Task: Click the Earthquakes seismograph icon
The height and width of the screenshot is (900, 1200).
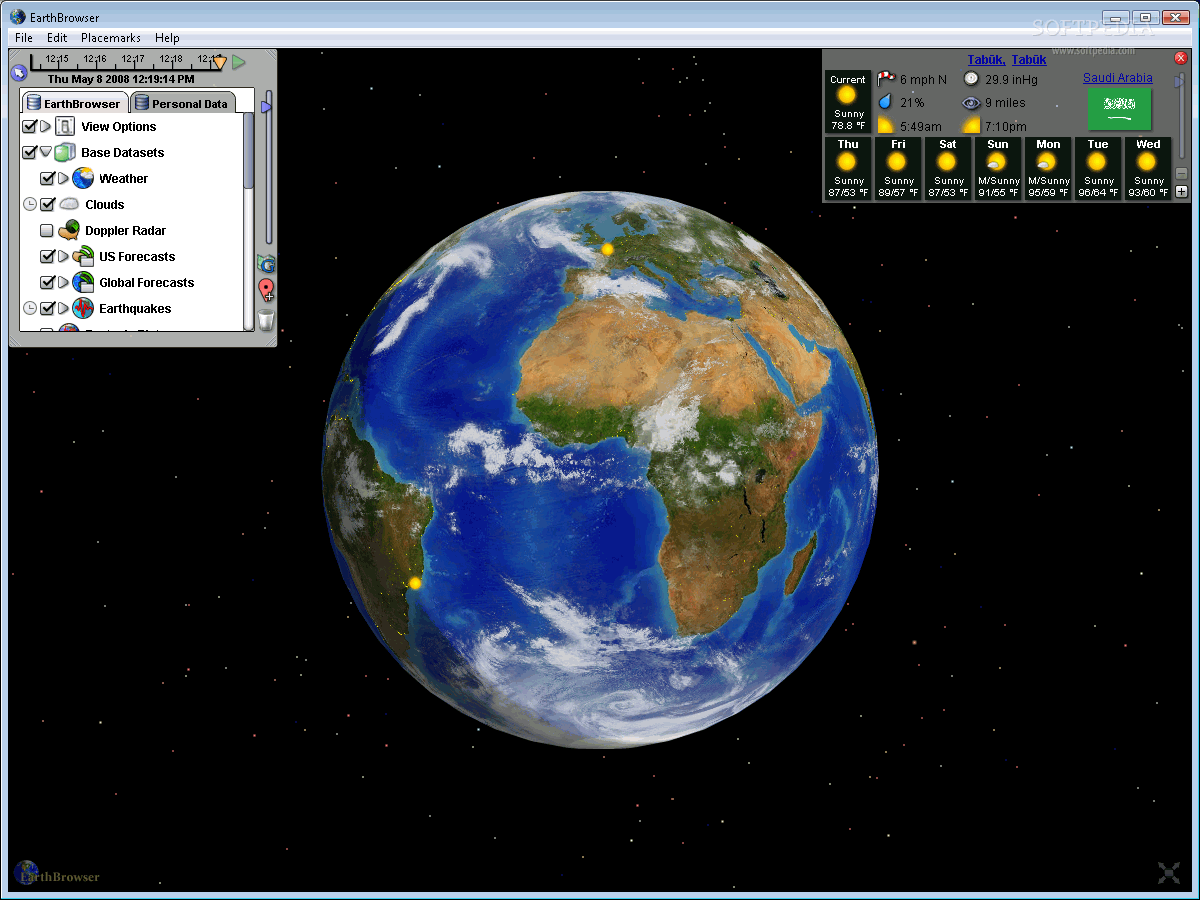Action: click(83, 309)
